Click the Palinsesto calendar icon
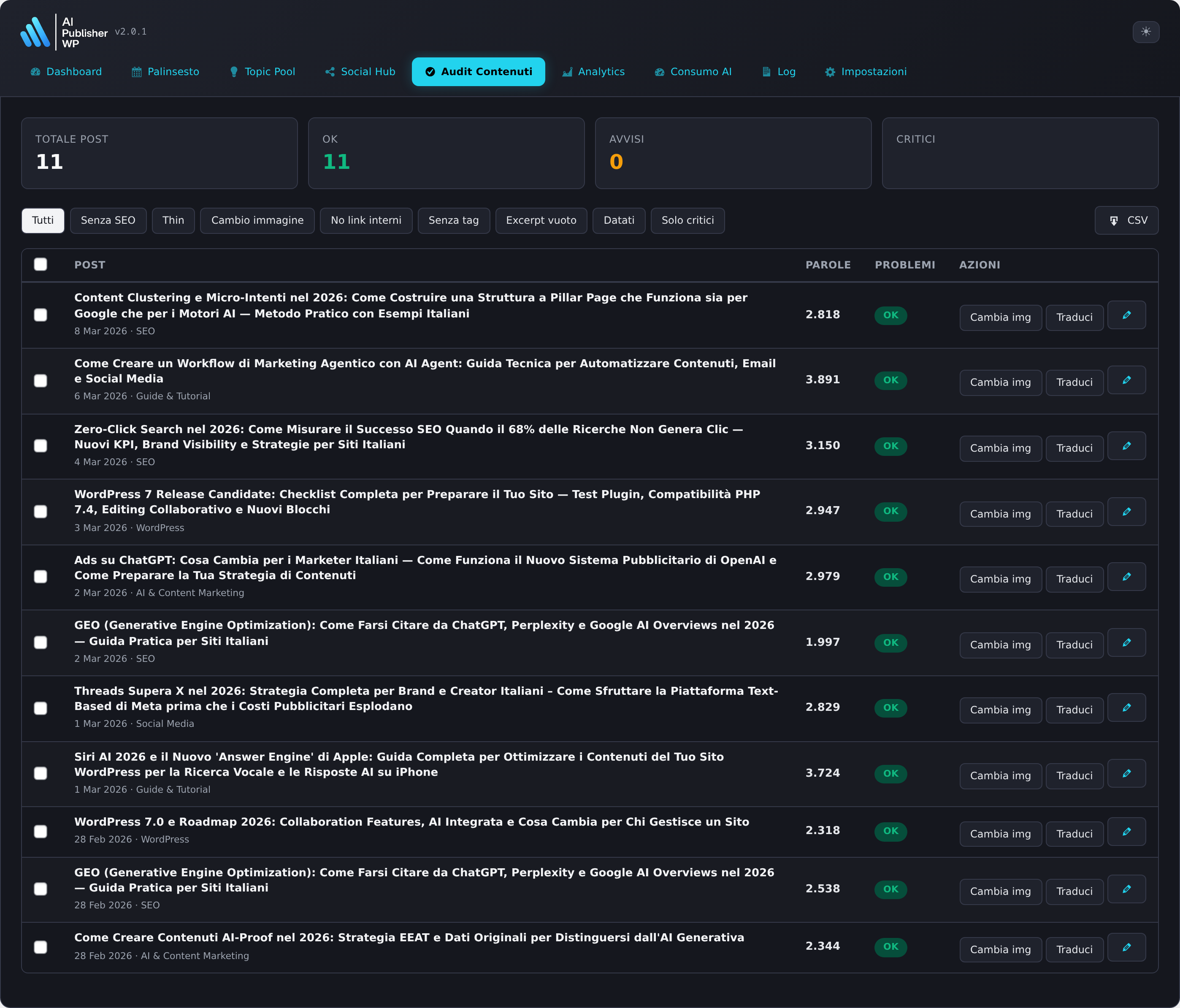The width and height of the screenshot is (1180, 1008). point(137,72)
